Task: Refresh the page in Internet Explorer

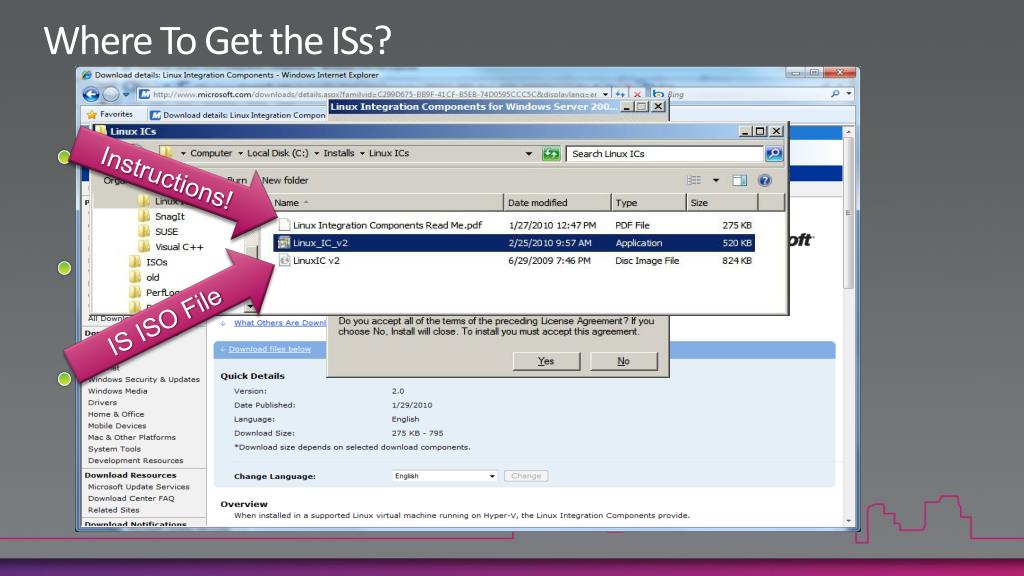Action: point(620,94)
